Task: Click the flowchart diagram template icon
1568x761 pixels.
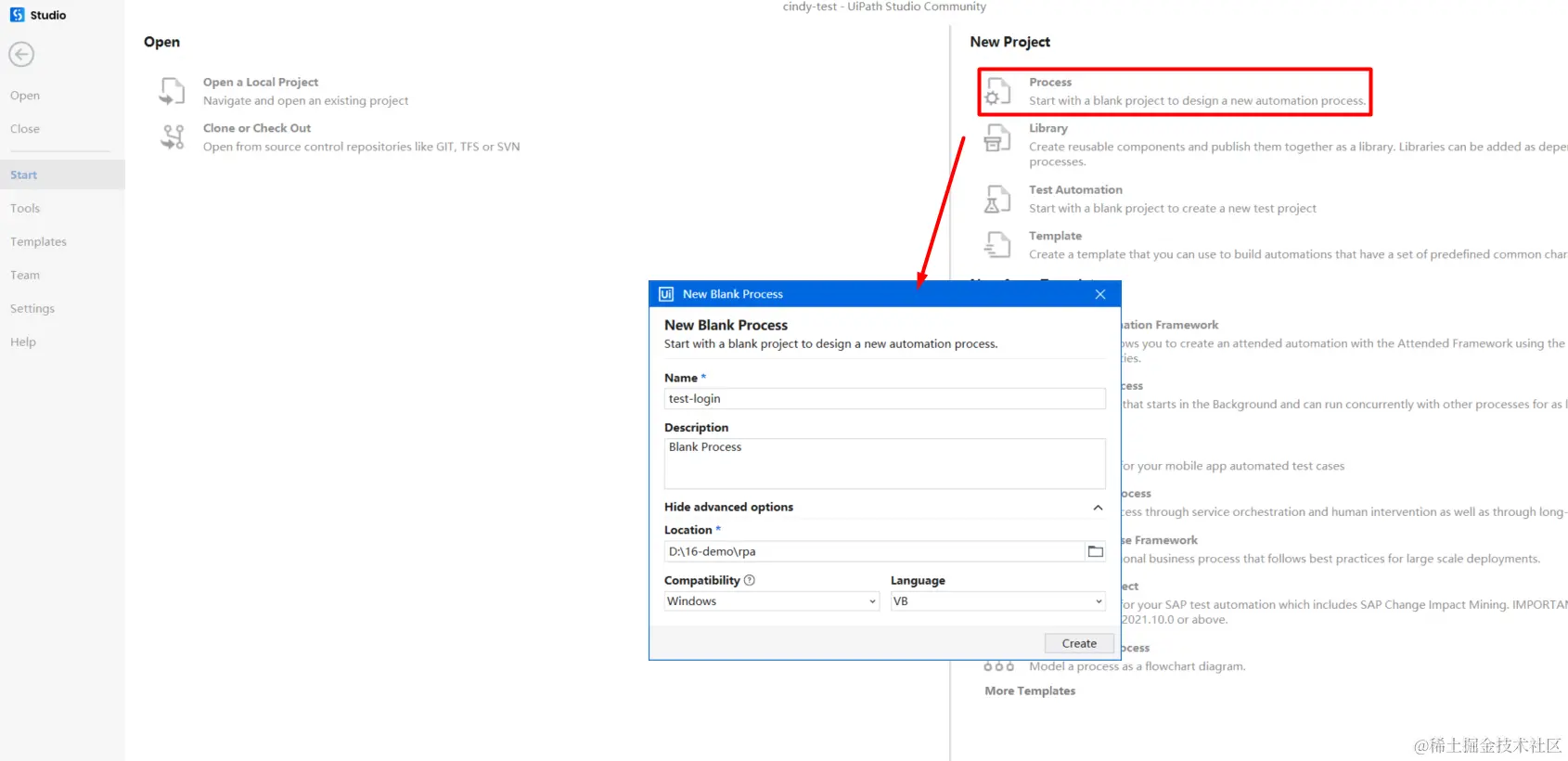Action: pyautogui.click(x=998, y=666)
